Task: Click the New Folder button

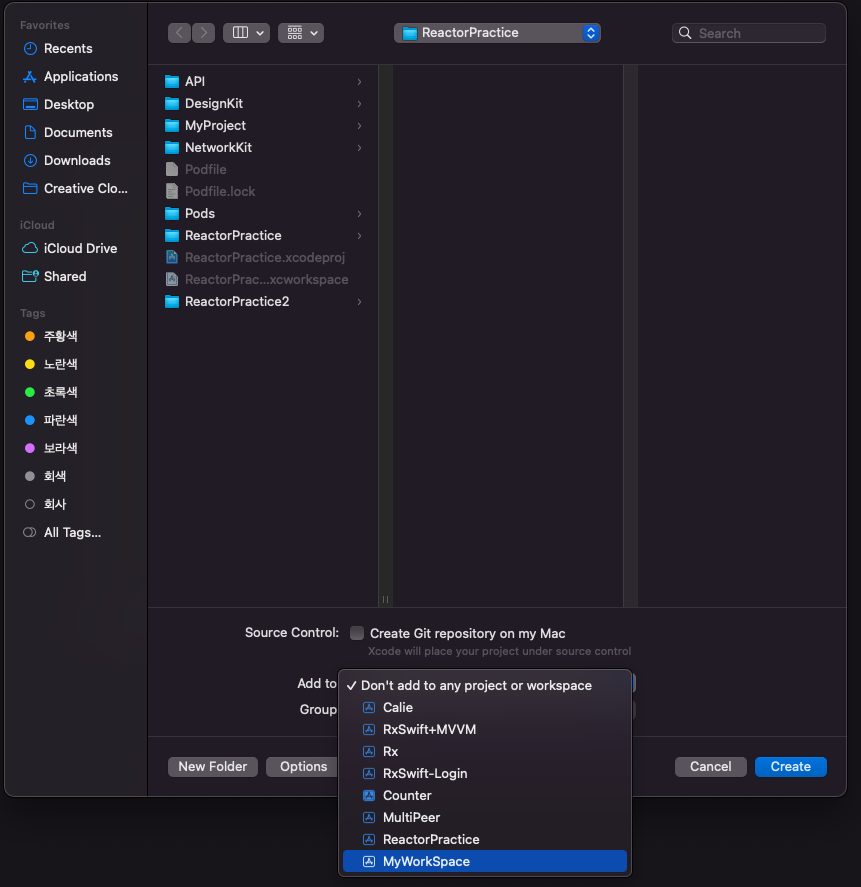Action: pyautogui.click(x=213, y=767)
